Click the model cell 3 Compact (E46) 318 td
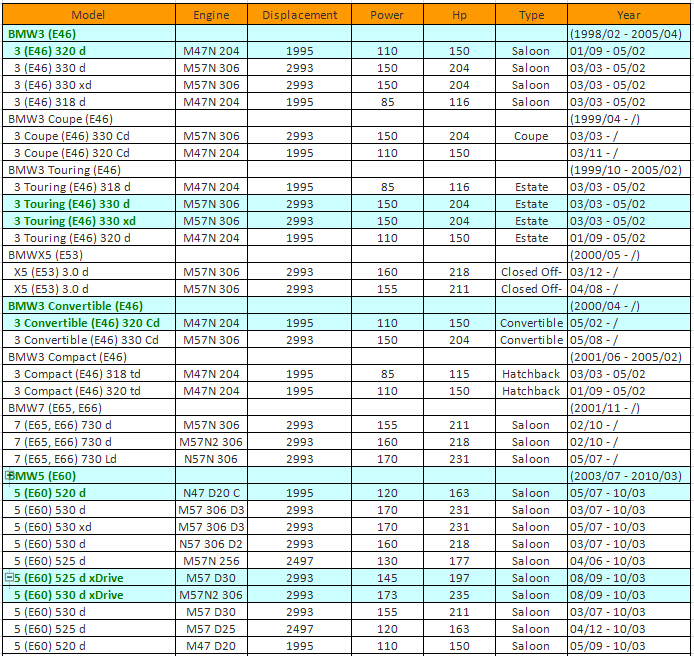The image size is (694, 656). [89, 374]
